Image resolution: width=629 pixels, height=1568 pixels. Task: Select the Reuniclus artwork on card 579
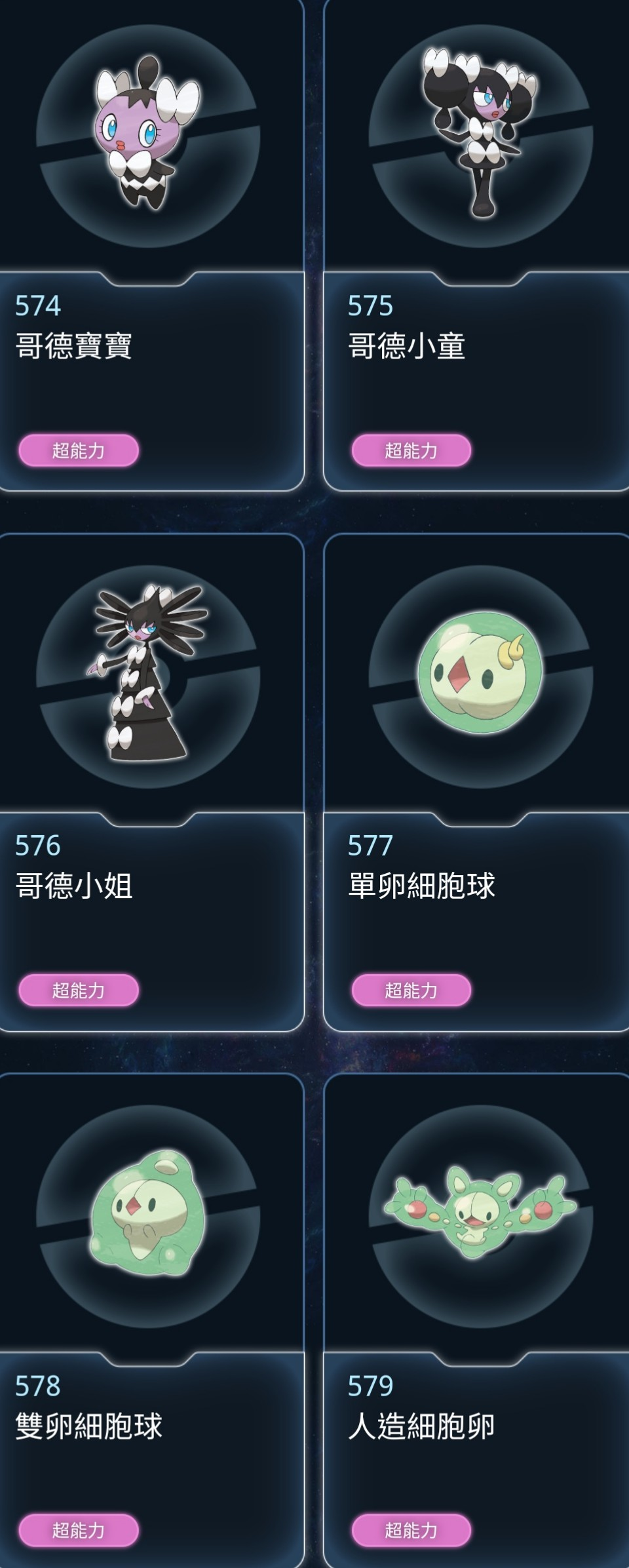coord(481,1211)
